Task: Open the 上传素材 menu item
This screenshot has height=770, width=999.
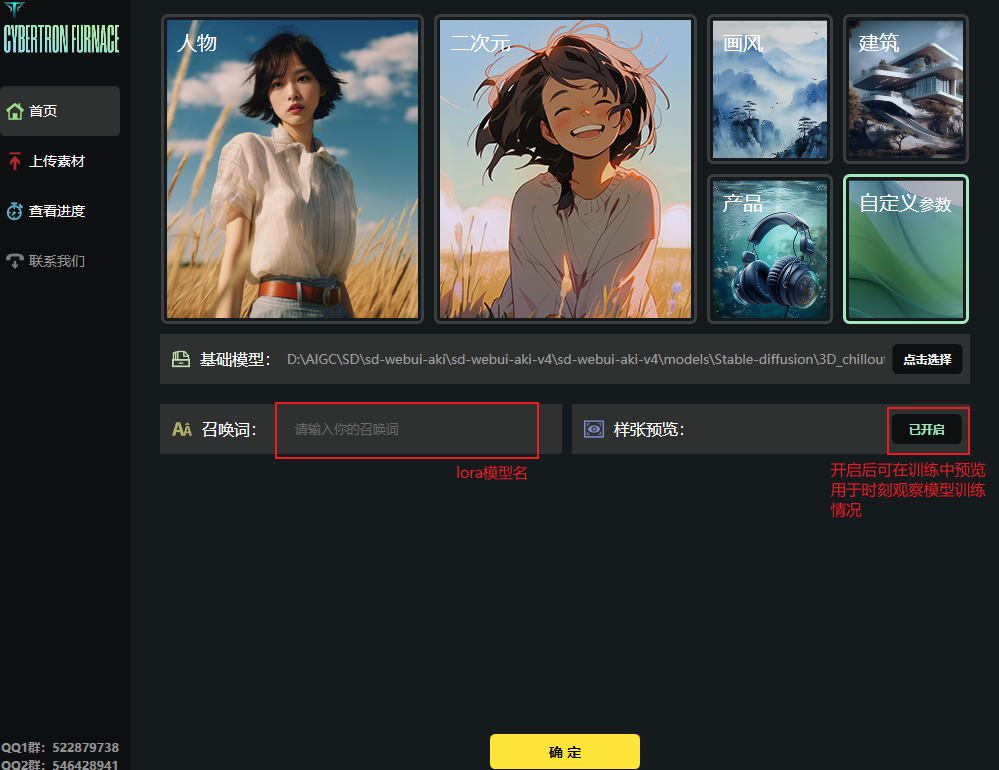Action: (x=58, y=161)
